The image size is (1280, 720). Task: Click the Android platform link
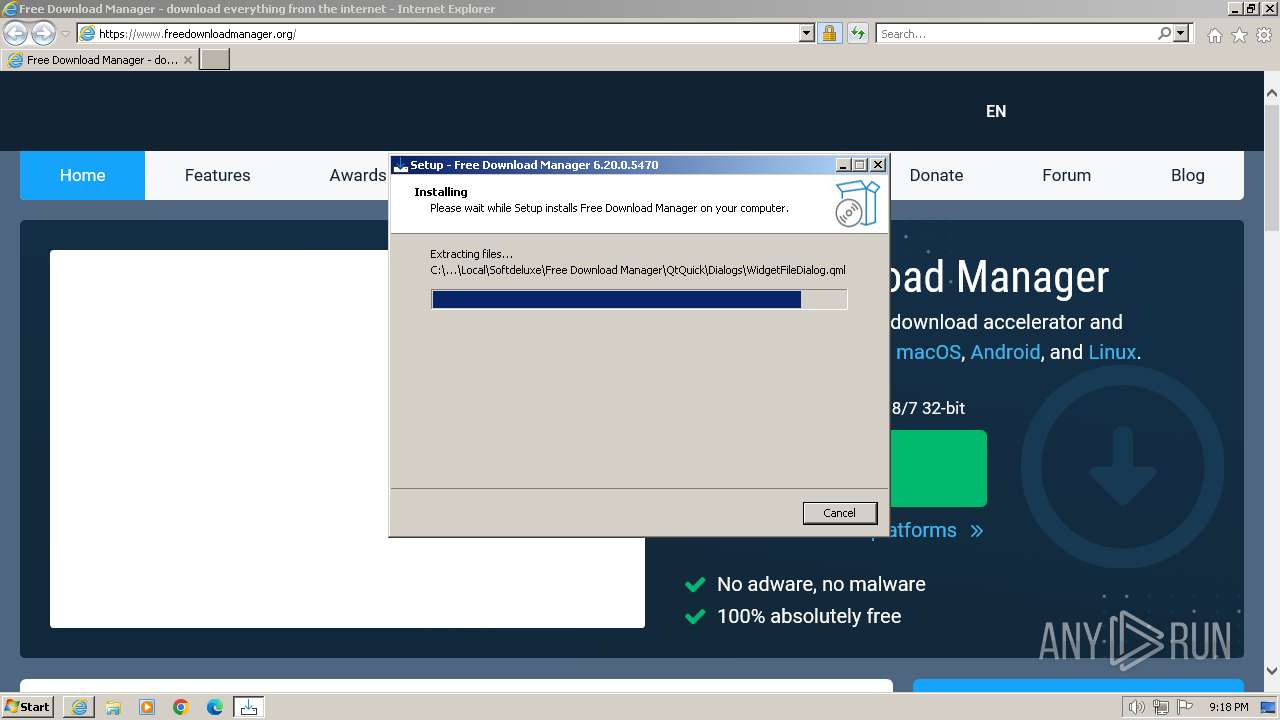click(x=1005, y=352)
